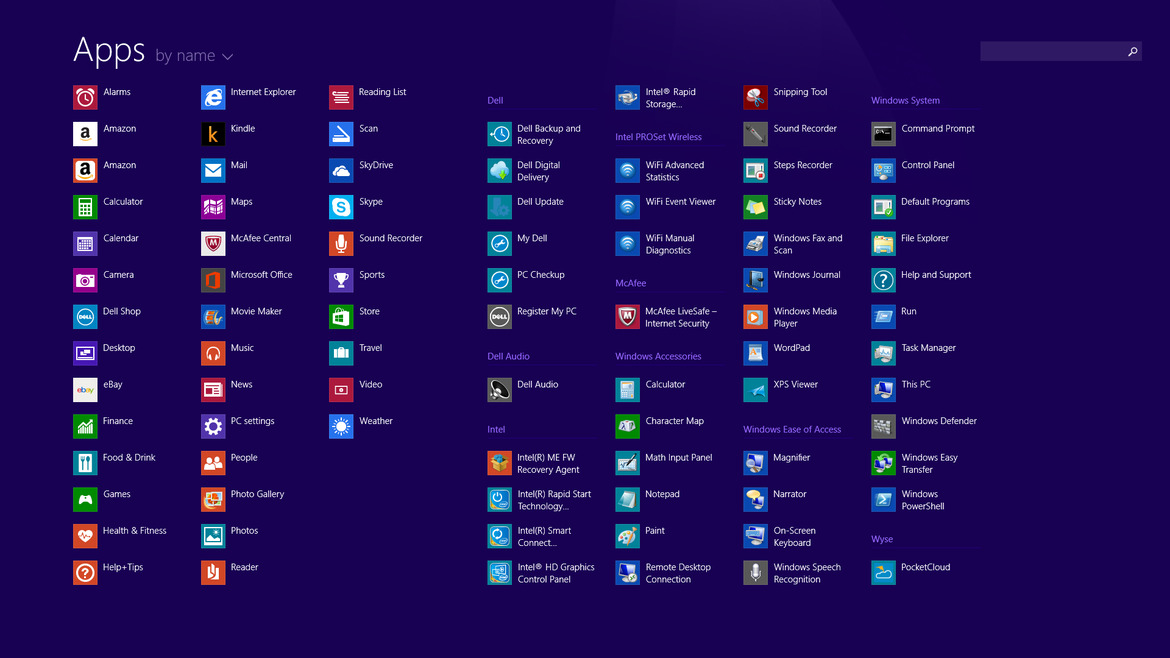
Task: Select the Windows System group header
Action: point(905,100)
